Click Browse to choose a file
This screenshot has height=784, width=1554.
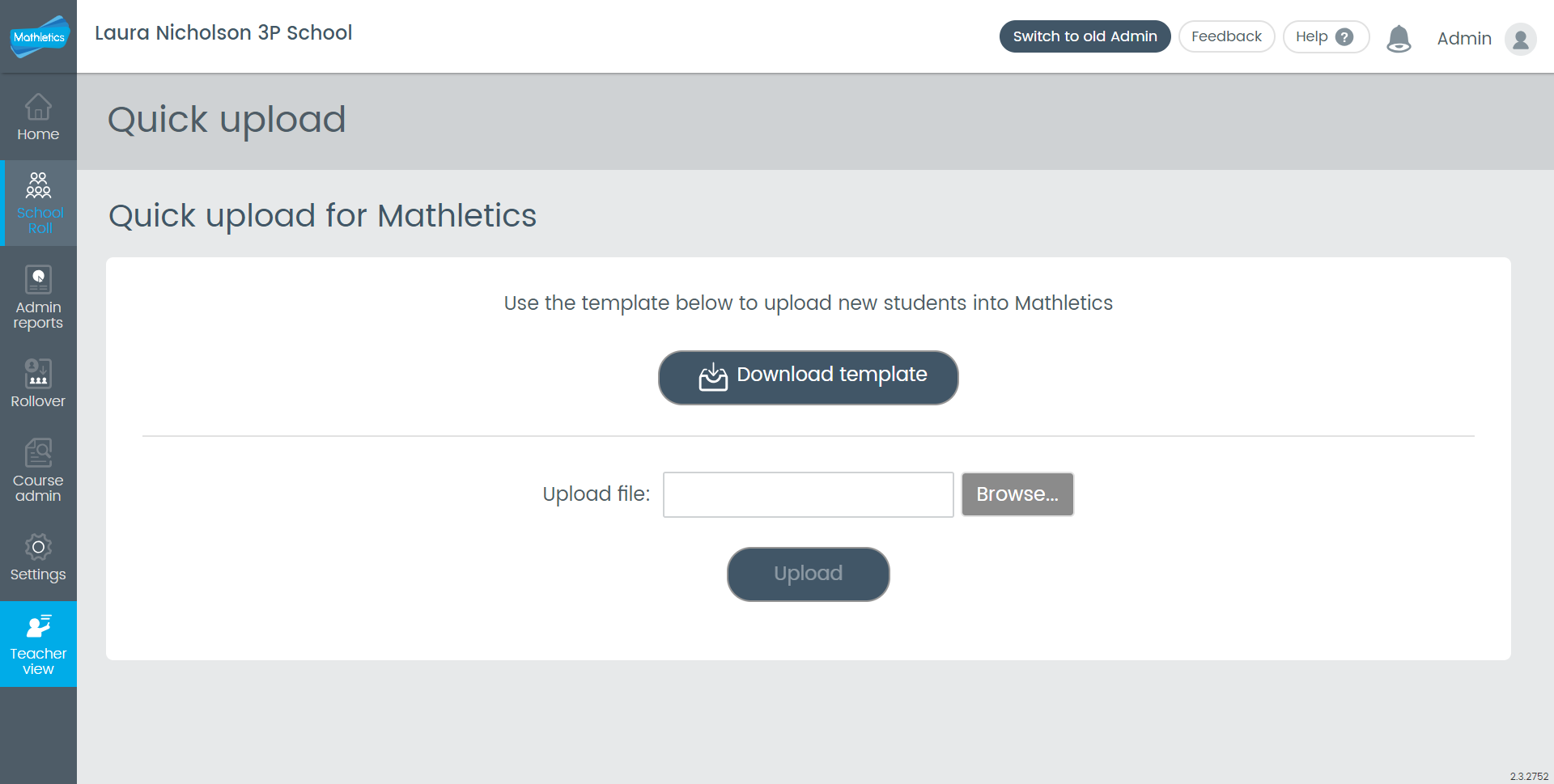coord(1017,494)
